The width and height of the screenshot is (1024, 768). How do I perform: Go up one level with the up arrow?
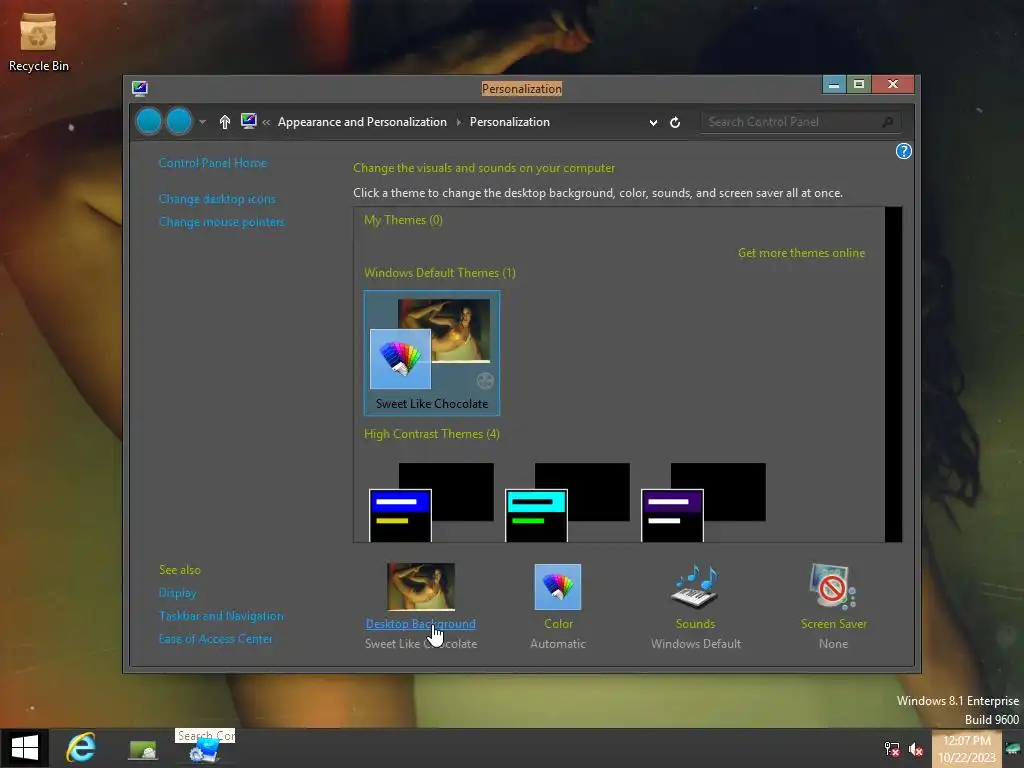tap(225, 122)
